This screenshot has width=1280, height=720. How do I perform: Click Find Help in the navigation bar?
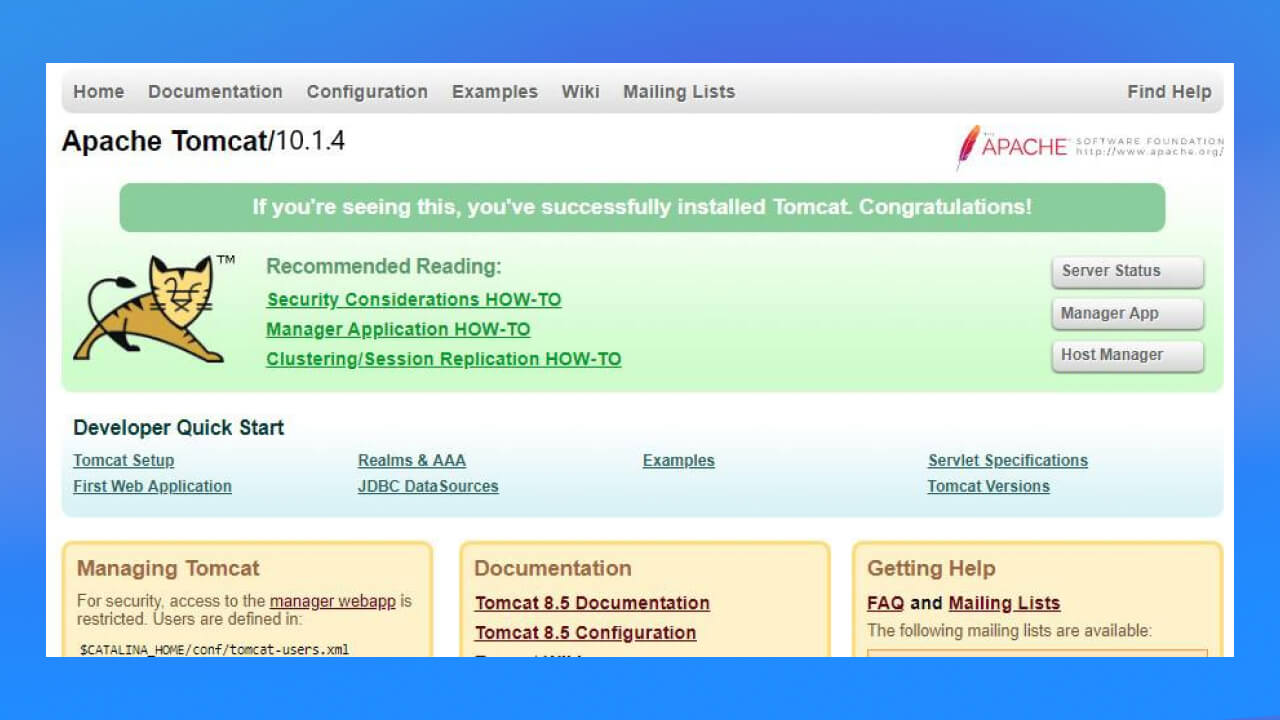pos(1169,92)
